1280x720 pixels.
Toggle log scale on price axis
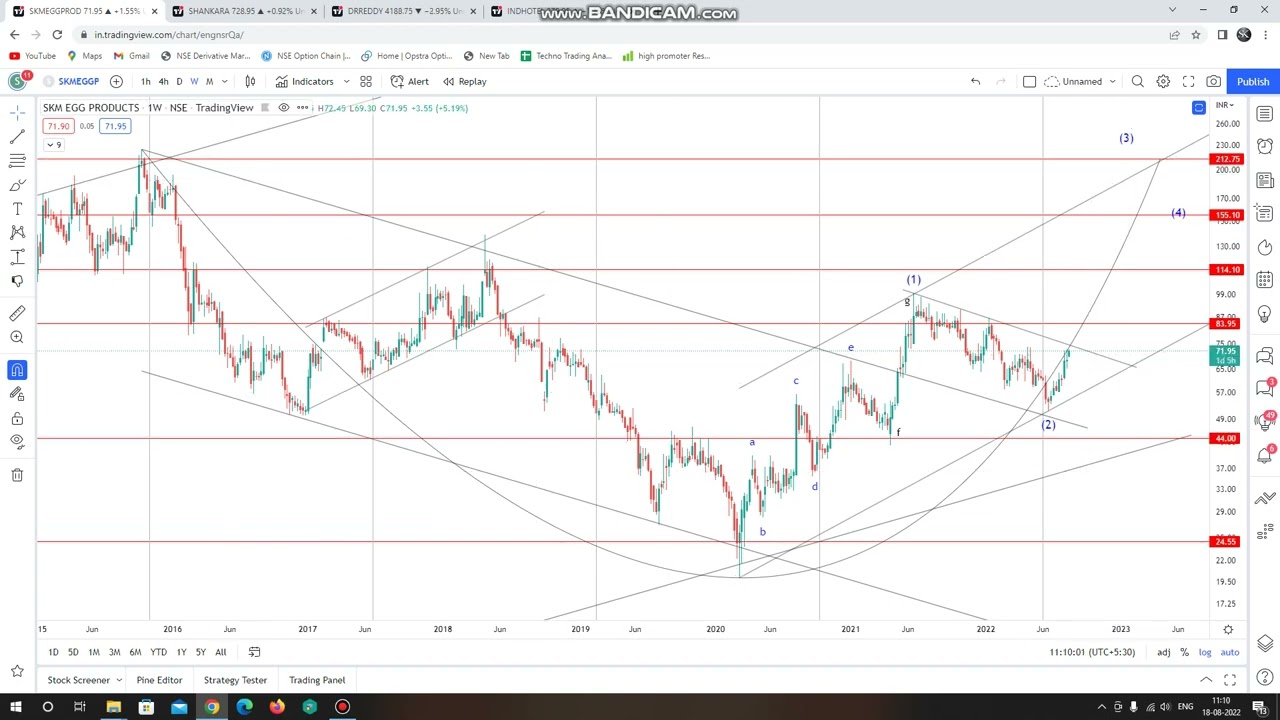[1205, 652]
